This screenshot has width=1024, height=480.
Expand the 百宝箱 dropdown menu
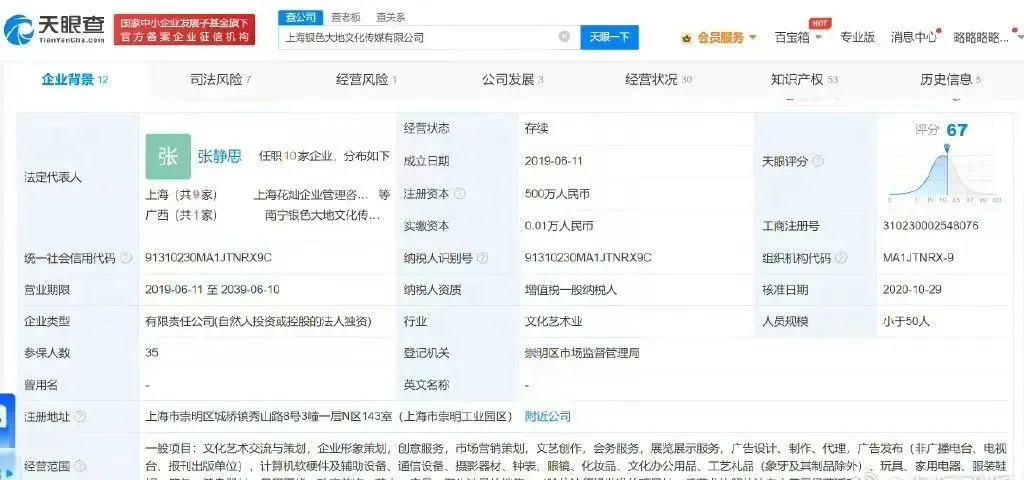click(799, 38)
